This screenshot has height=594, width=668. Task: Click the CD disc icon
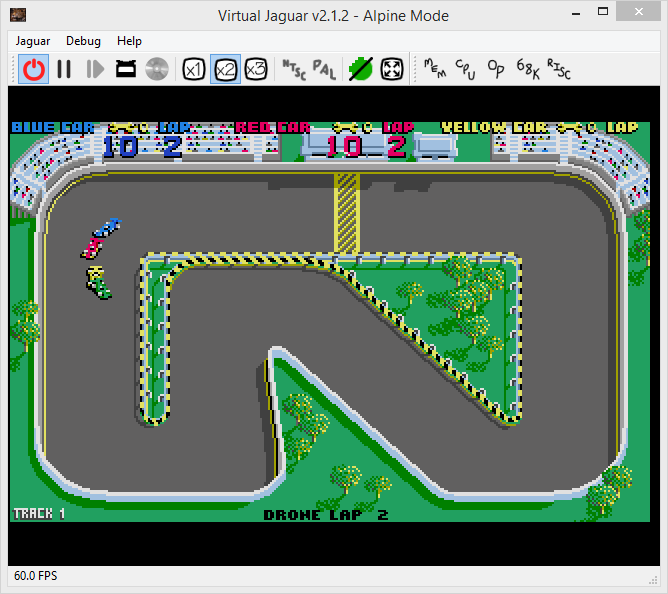[156, 69]
